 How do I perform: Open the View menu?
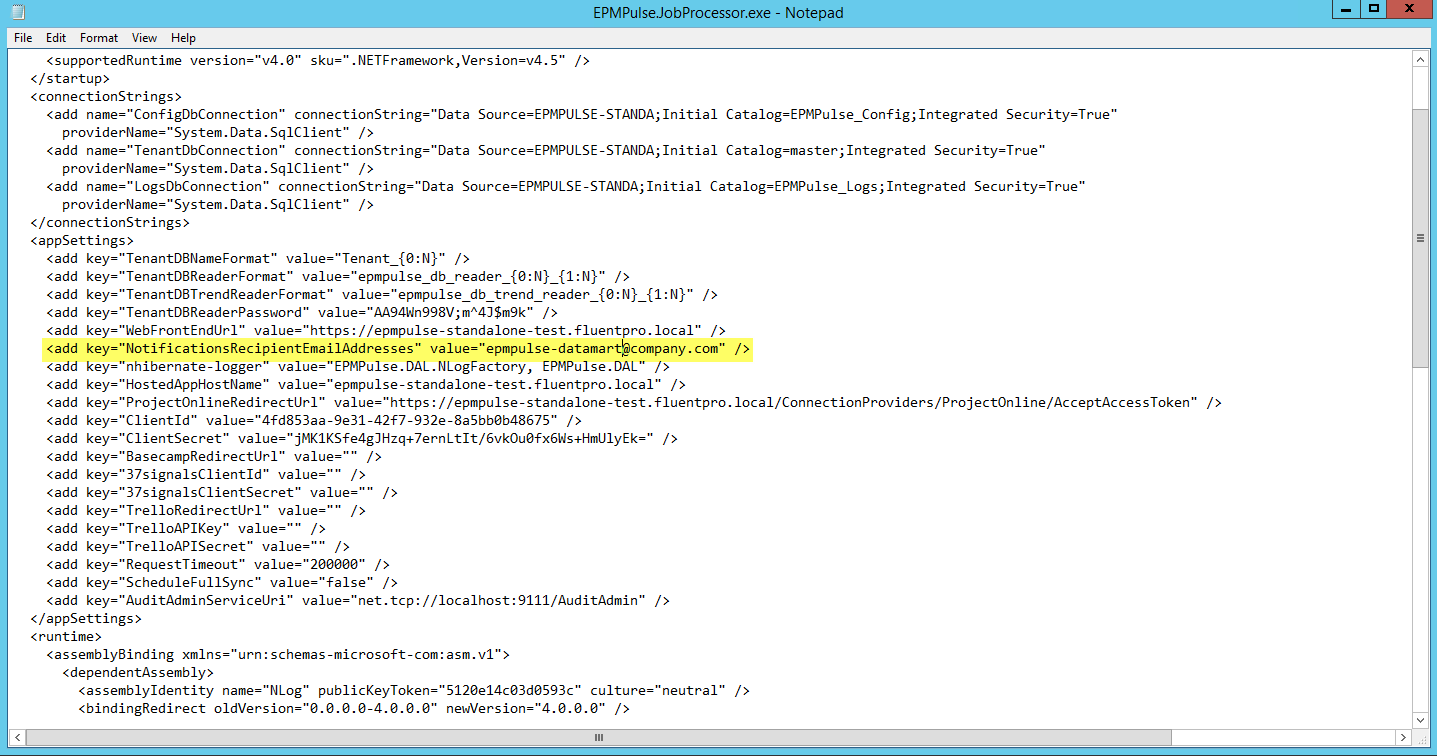144,37
